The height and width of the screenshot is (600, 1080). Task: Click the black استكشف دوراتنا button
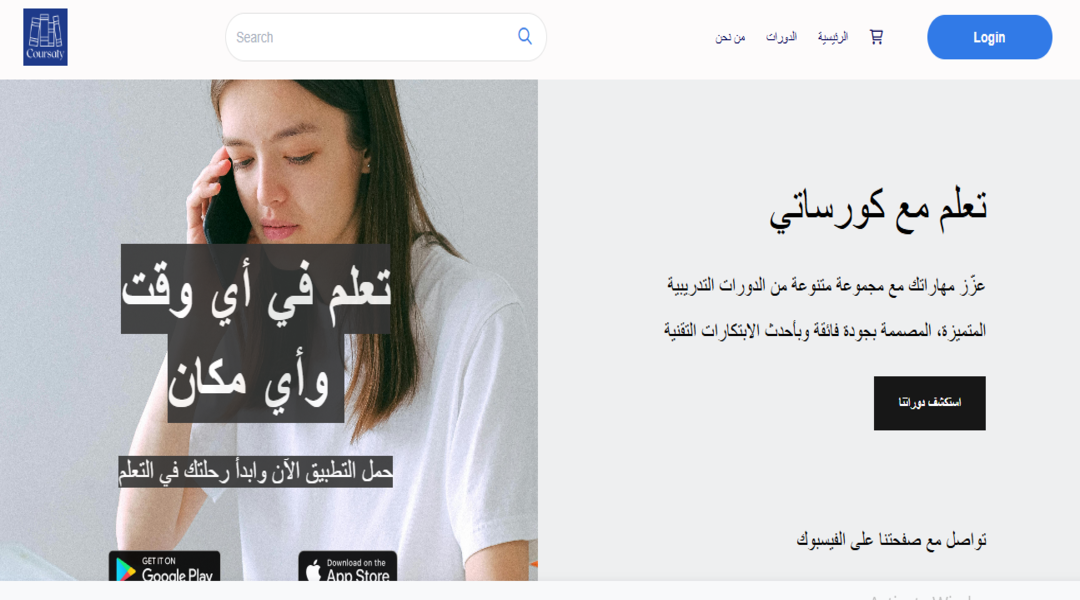[x=929, y=403]
